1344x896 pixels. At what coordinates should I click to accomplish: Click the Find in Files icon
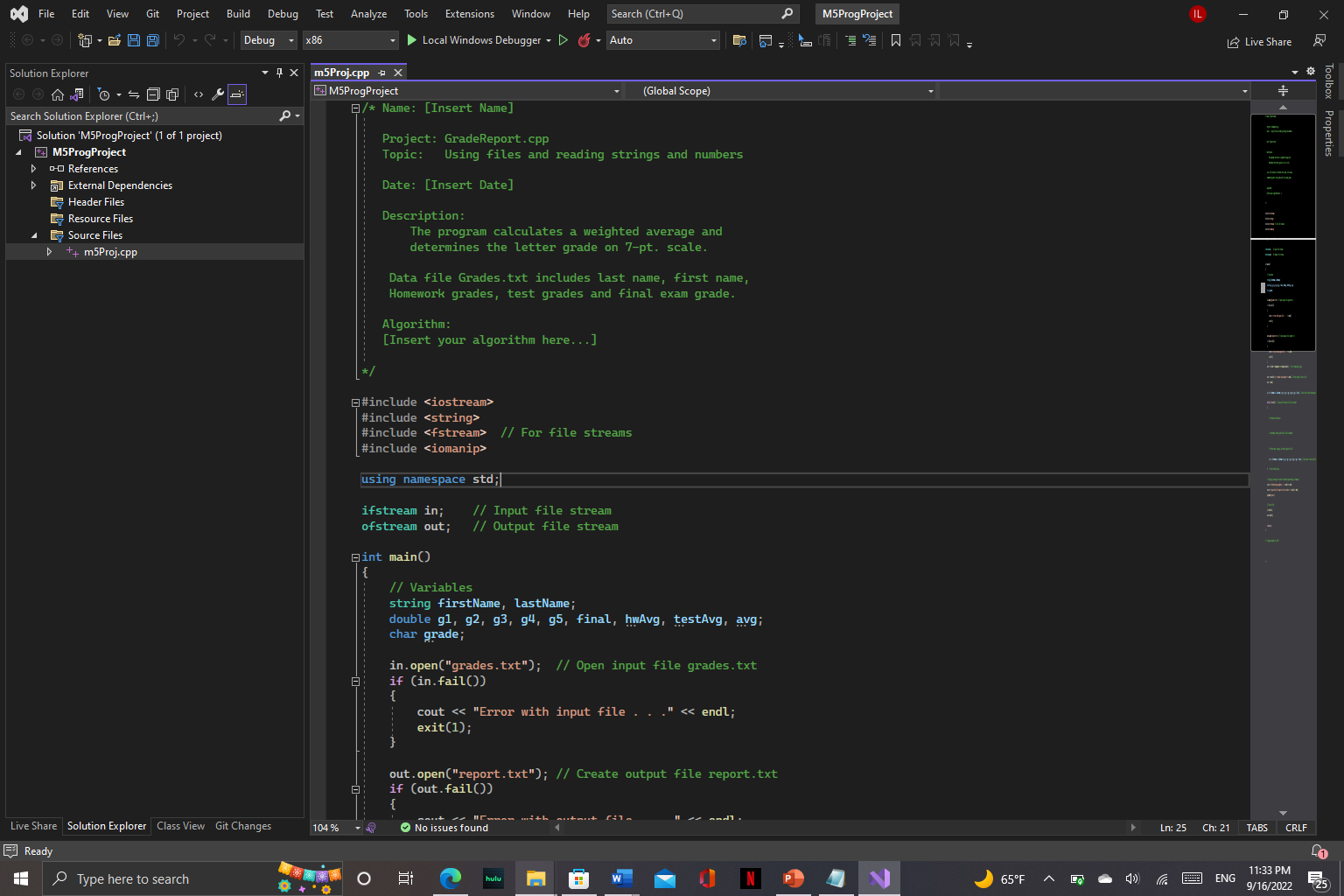pos(739,40)
